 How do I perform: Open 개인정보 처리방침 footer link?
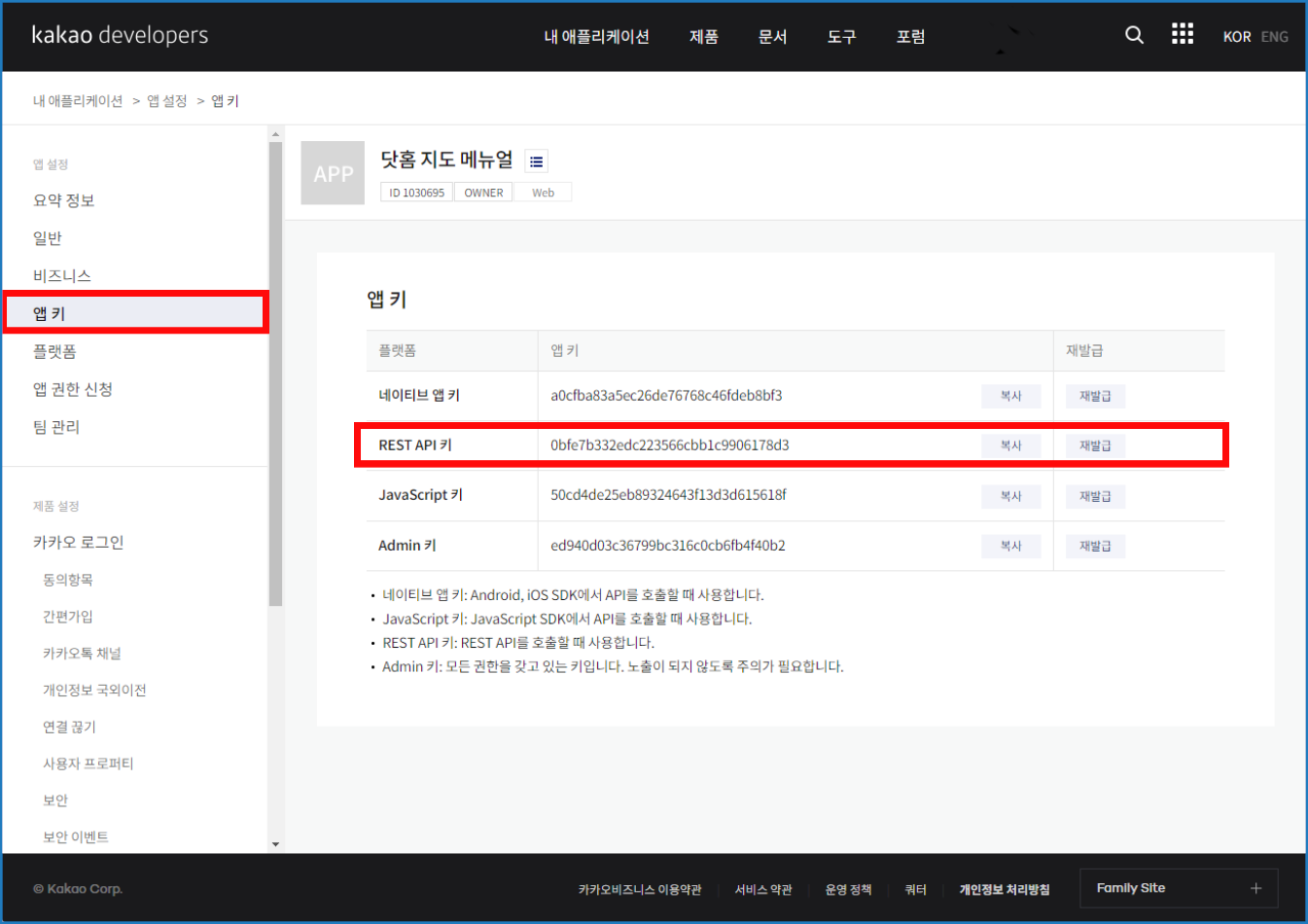(x=1004, y=890)
